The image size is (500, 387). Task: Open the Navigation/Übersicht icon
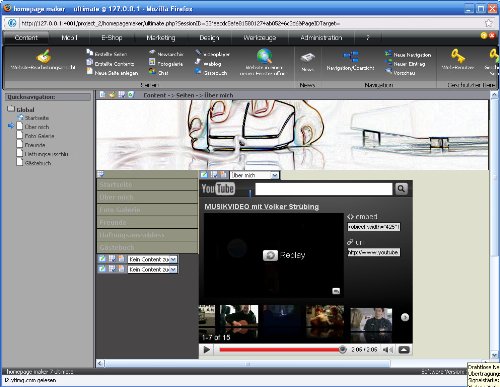[351, 57]
